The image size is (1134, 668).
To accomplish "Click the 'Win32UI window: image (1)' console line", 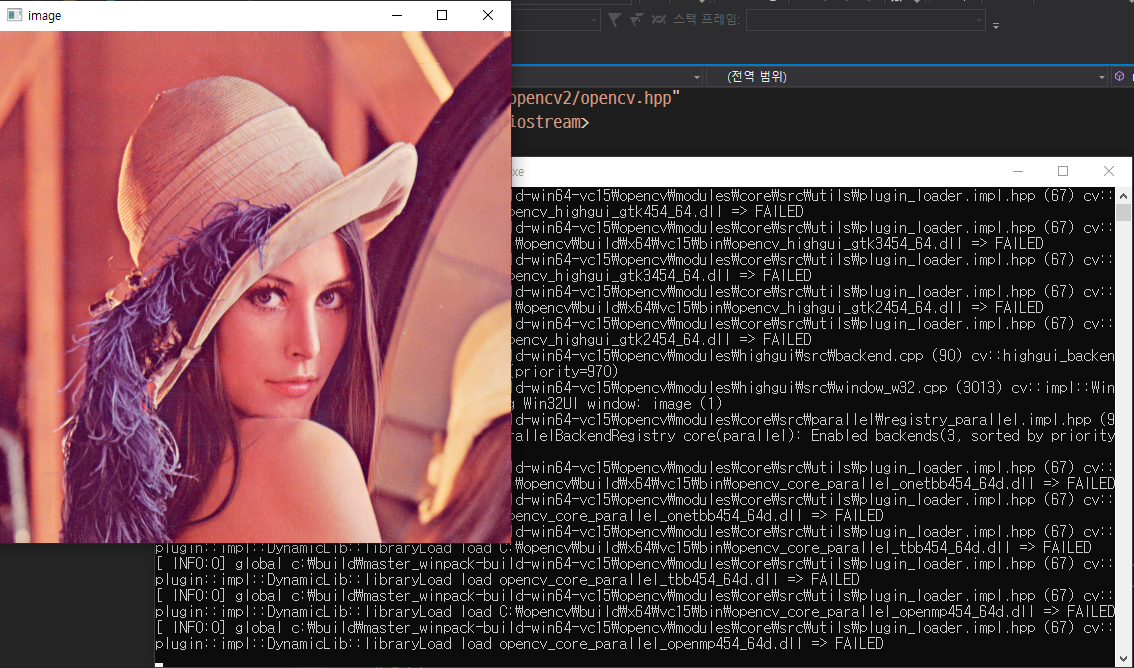I will [x=617, y=403].
